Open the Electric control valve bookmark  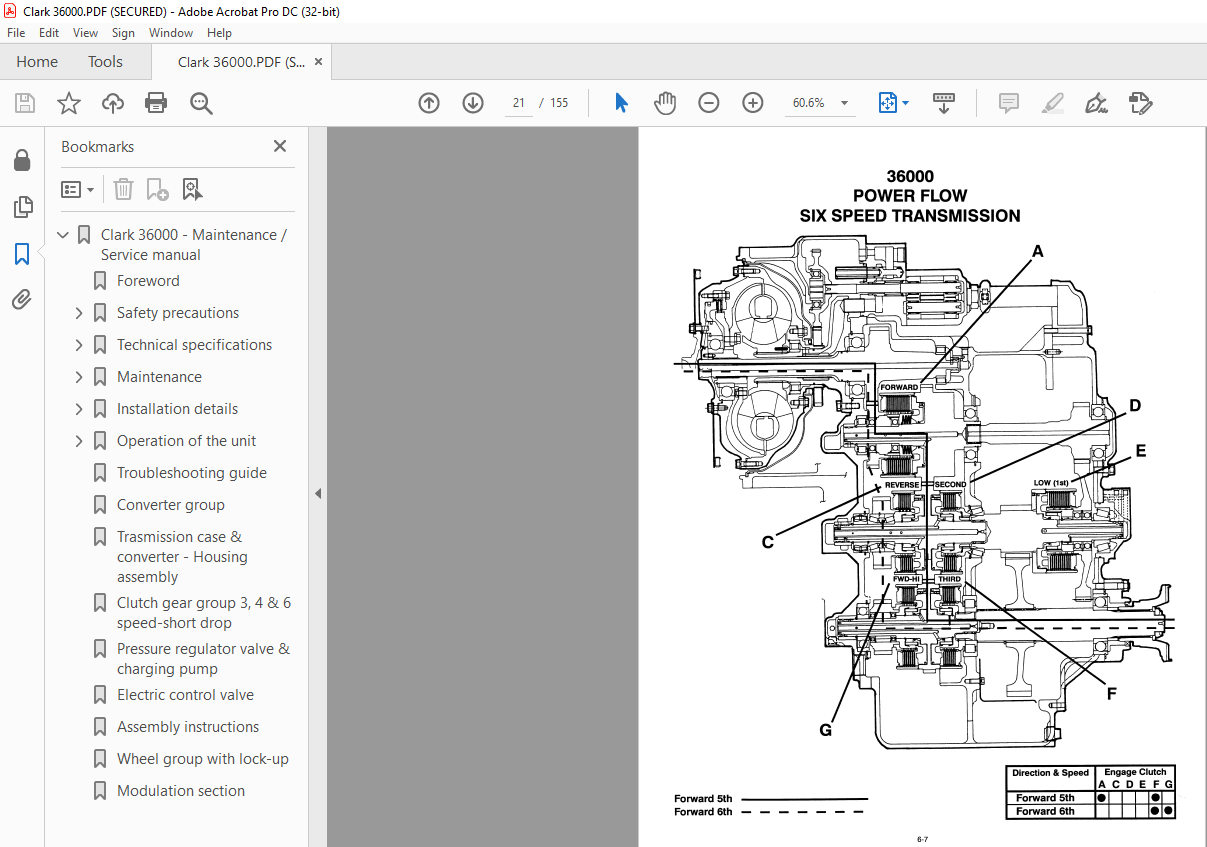point(185,695)
